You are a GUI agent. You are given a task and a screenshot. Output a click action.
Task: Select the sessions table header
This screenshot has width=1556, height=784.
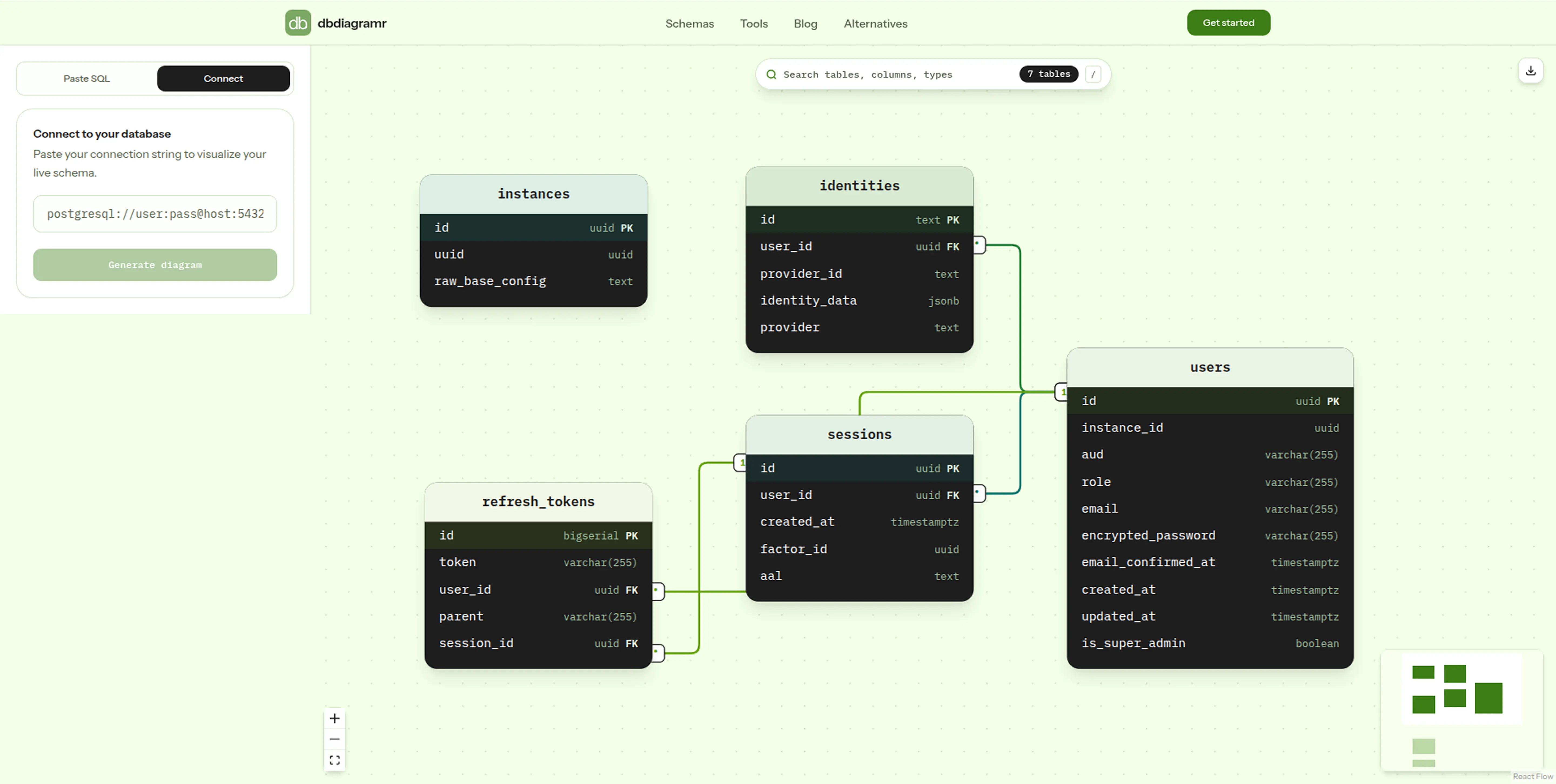pos(859,435)
